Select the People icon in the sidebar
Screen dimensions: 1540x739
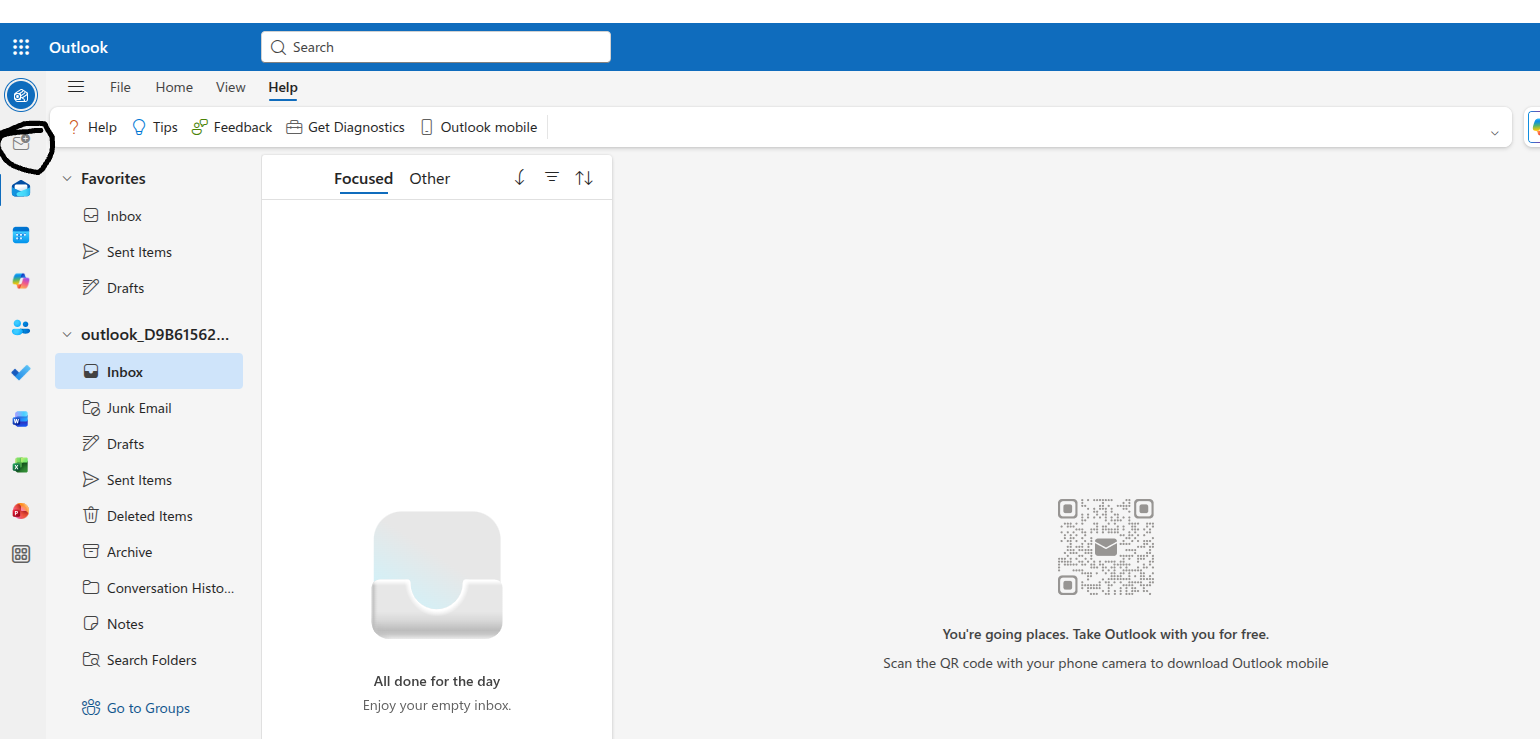click(x=20, y=327)
